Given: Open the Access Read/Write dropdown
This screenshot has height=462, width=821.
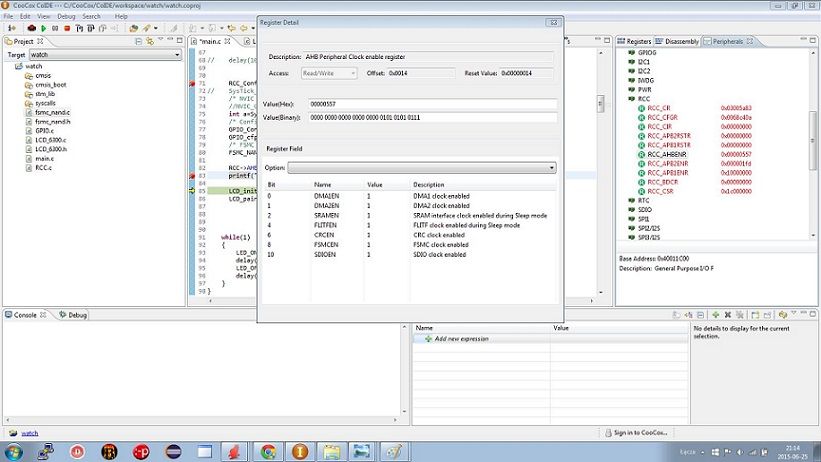Looking at the screenshot, I should point(329,73).
